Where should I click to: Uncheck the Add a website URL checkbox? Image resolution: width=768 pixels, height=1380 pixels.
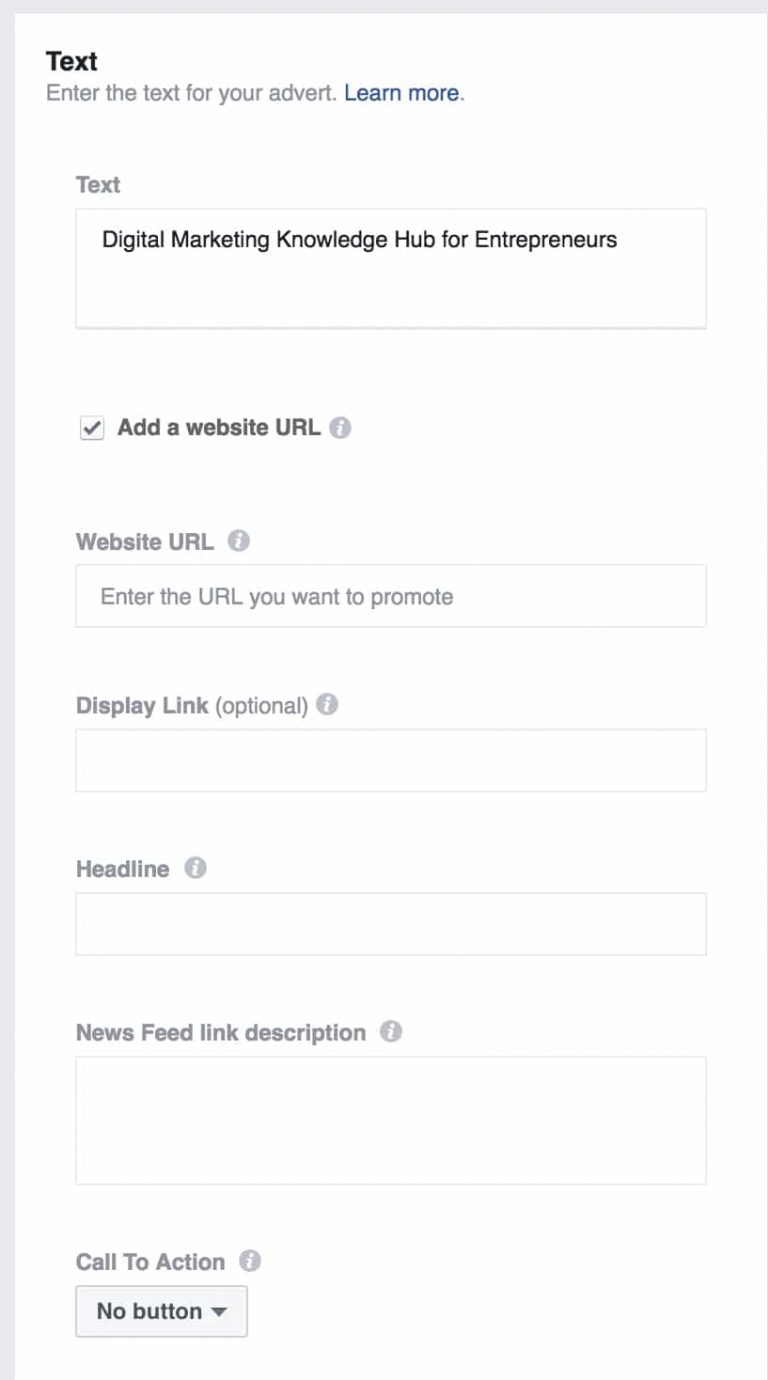click(x=92, y=428)
